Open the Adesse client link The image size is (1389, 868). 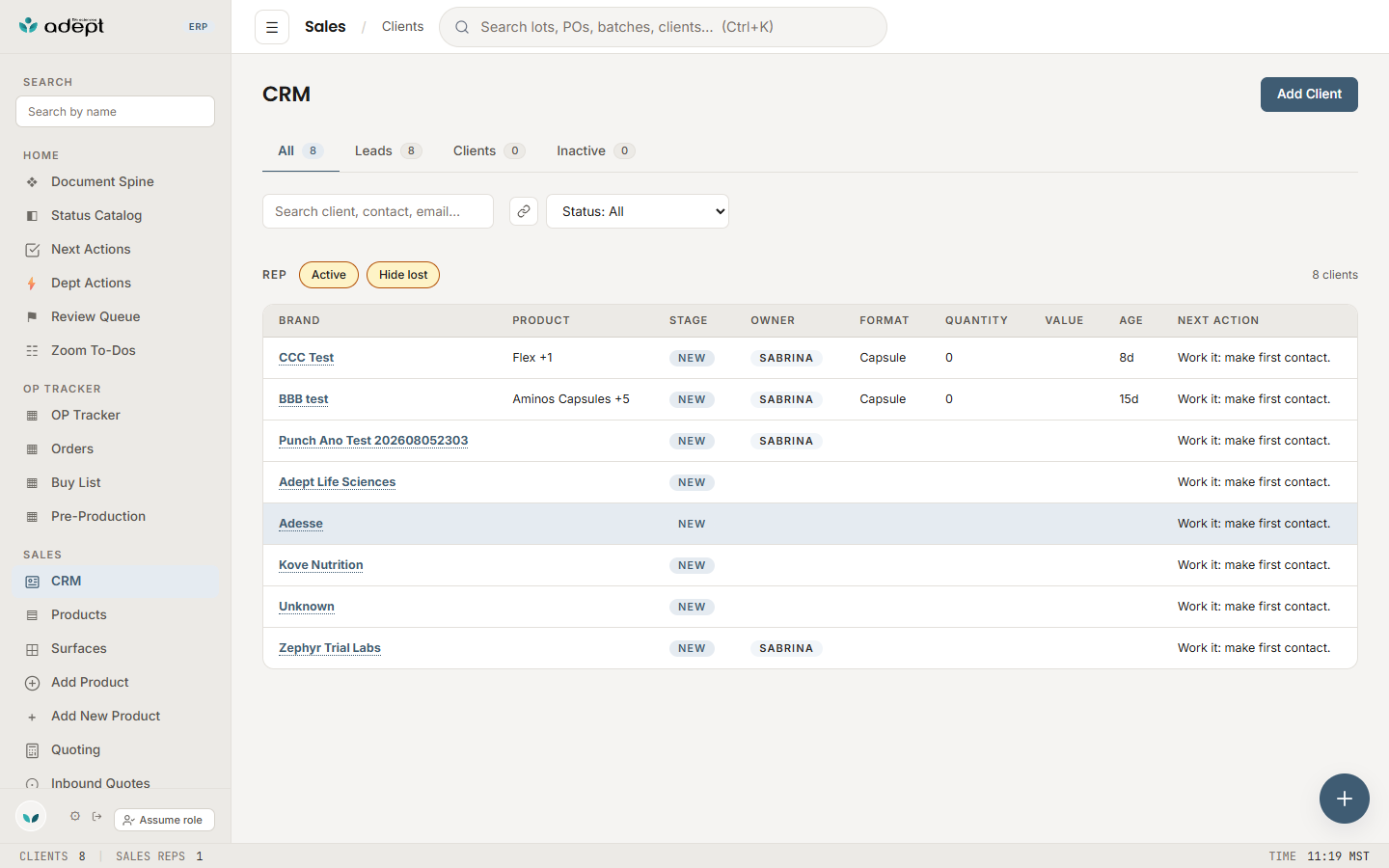click(301, 524)
